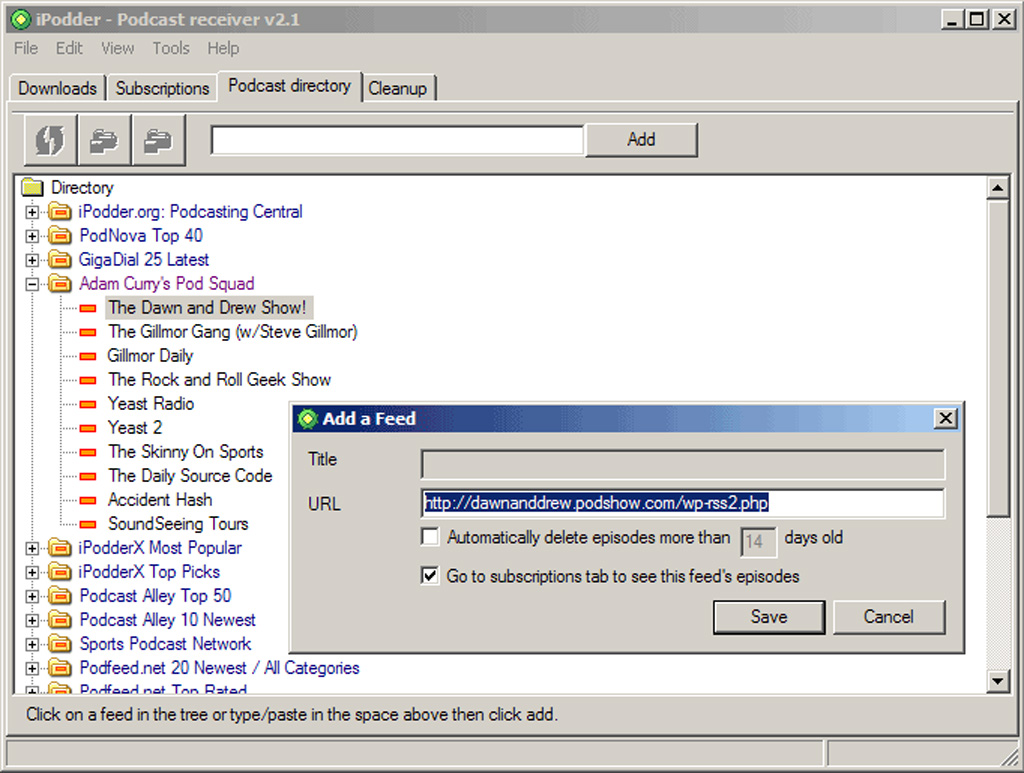The height and width of the screenshot is (773, 1024).
Task: Uncheck go to subscriptions tab option
Action: (x=430, y=576)
